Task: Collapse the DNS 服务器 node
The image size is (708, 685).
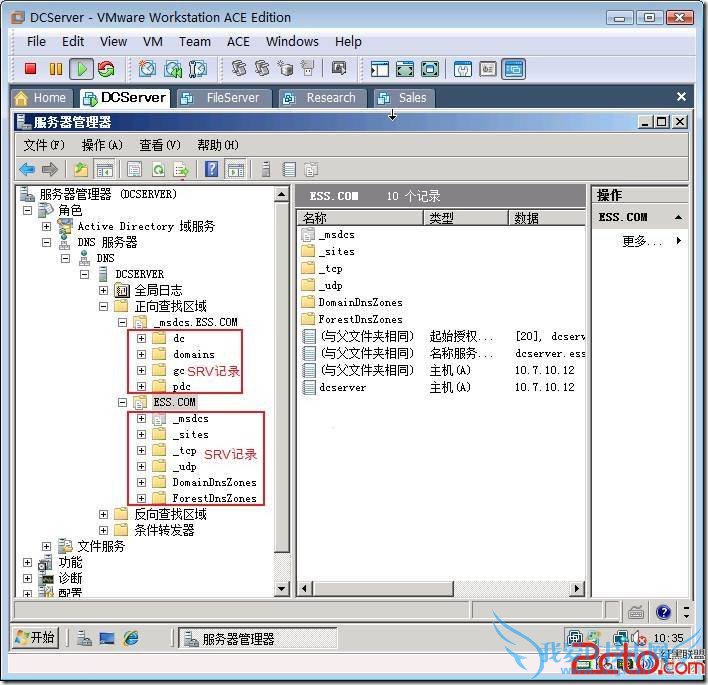Action: click(47, 242)
